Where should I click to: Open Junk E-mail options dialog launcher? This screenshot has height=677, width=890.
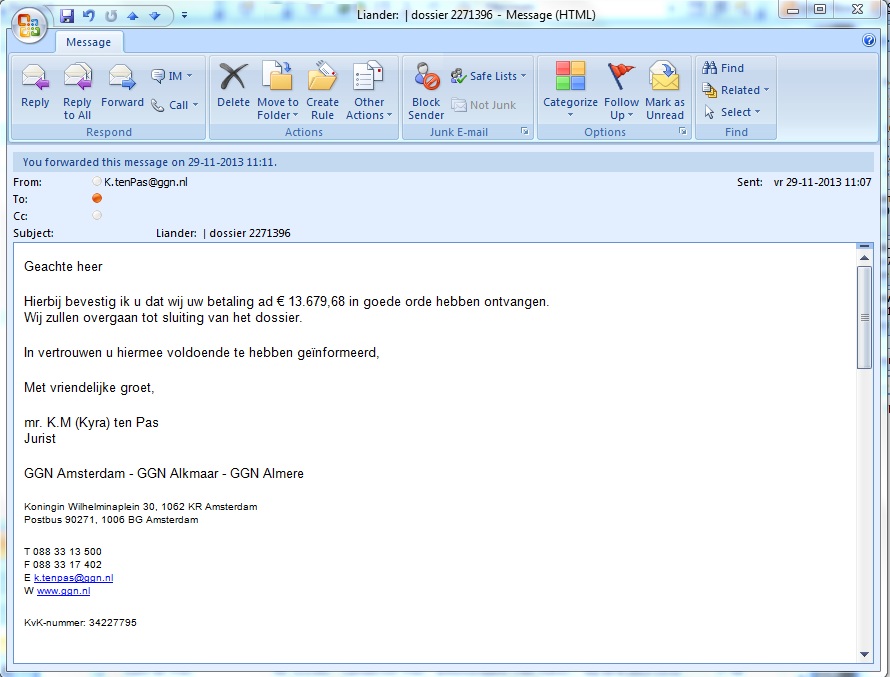click(x=525, y=132)
